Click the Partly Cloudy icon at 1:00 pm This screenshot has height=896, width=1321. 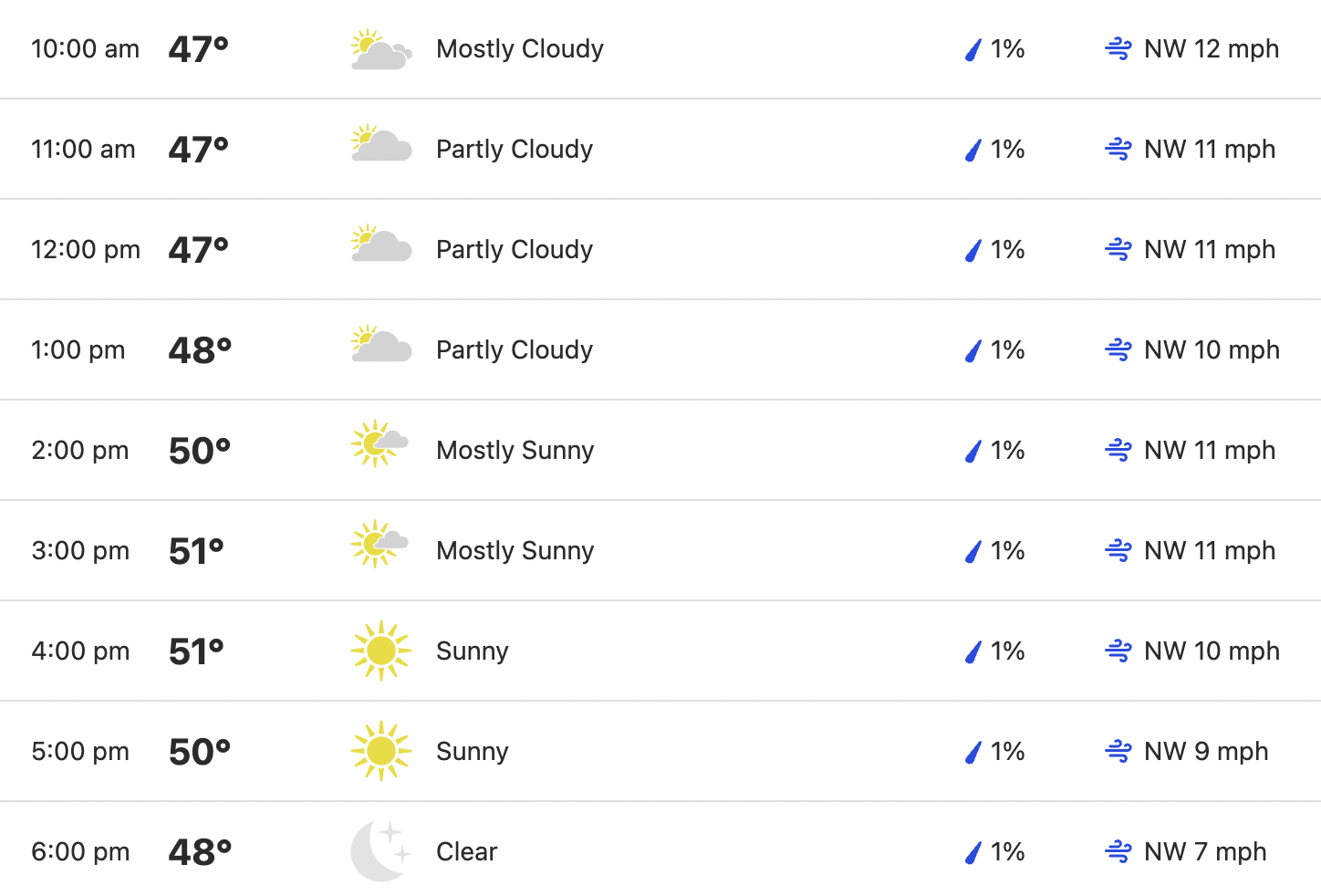(381, 345)
